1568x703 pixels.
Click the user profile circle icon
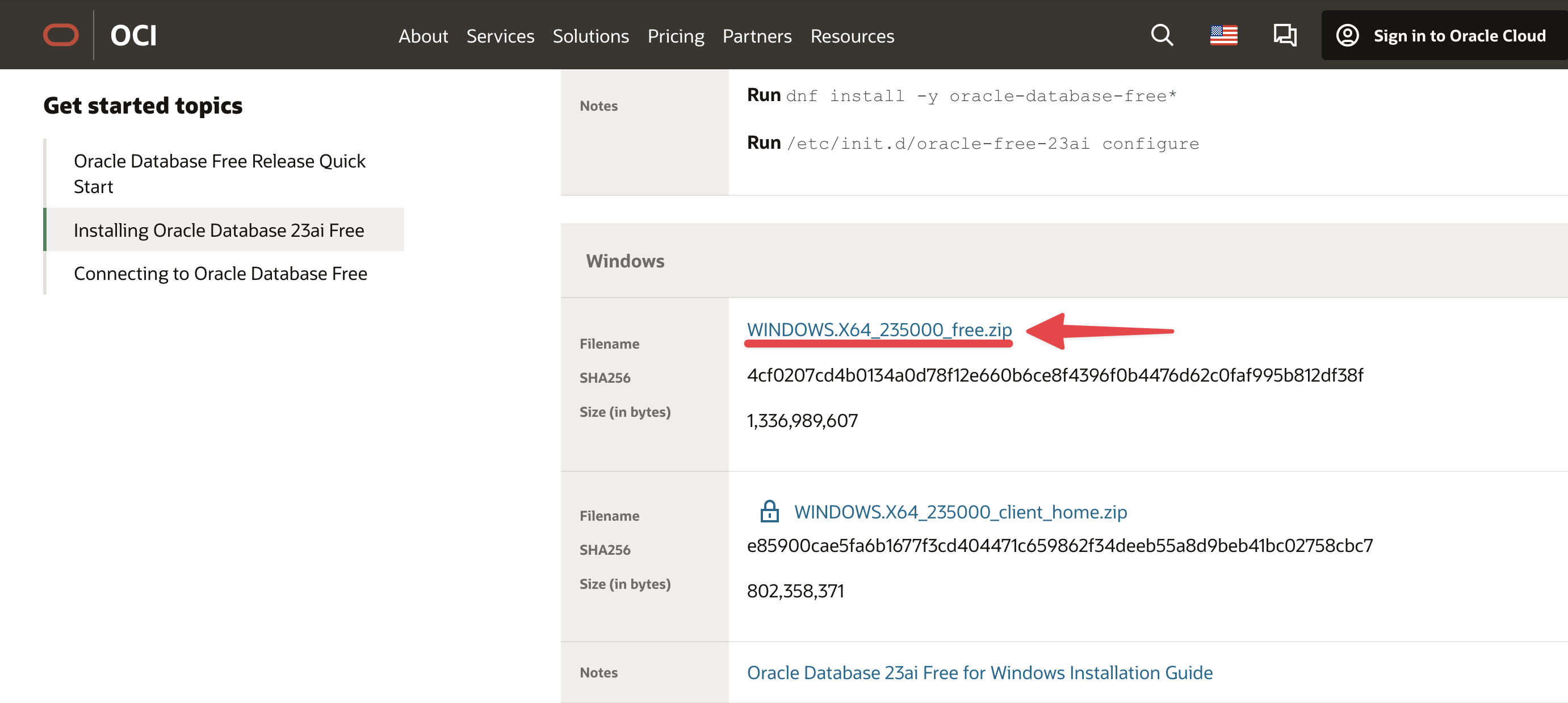pyautogui.click(x=1347, y=35)
